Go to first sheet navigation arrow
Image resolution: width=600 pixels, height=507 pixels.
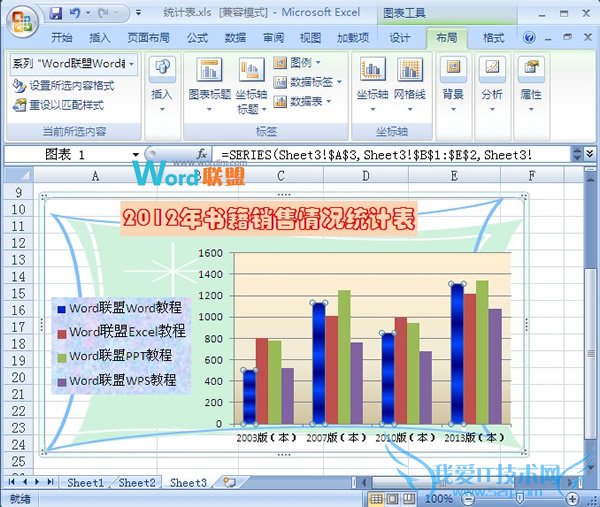(x=11, y=482)
